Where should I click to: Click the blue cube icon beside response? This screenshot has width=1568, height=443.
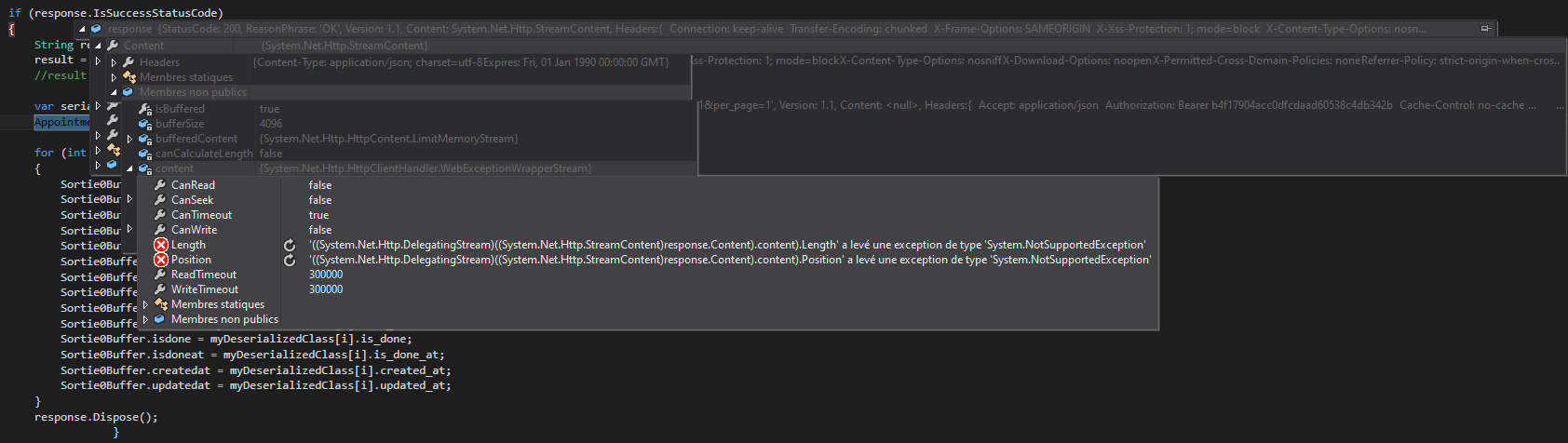pos(96,29)
